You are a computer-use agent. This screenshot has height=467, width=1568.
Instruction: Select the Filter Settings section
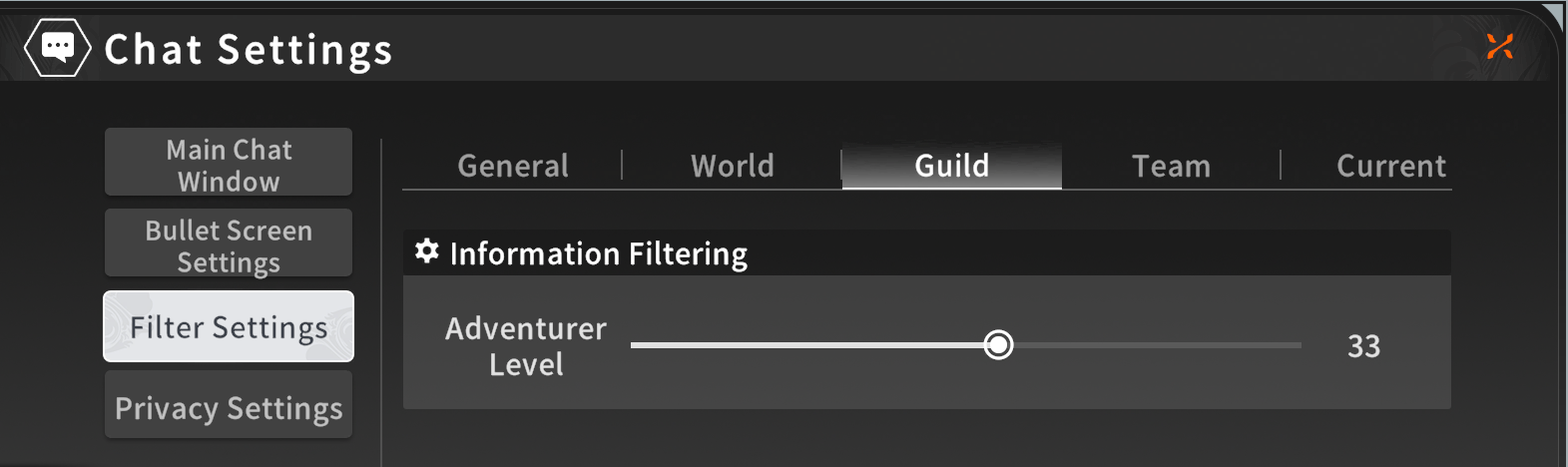click(229, 326)
